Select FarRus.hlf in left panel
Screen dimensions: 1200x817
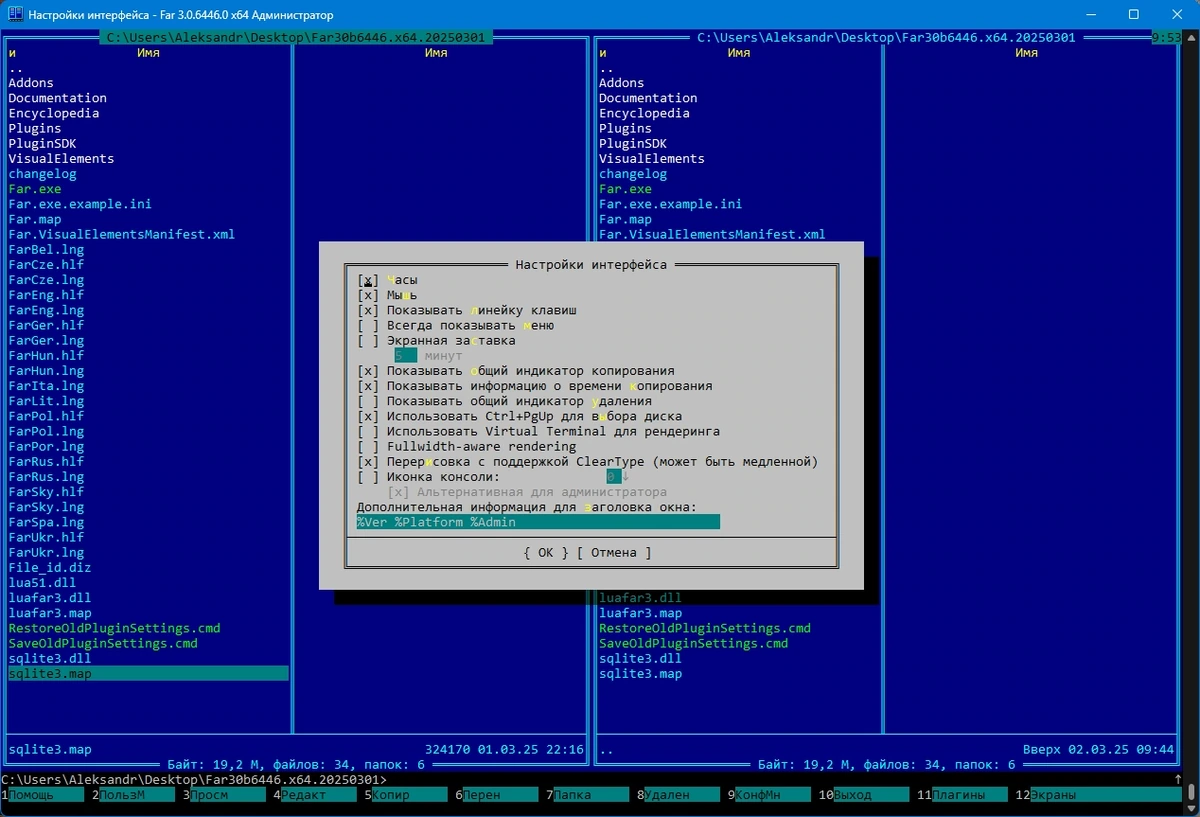(x=46, y=462)
